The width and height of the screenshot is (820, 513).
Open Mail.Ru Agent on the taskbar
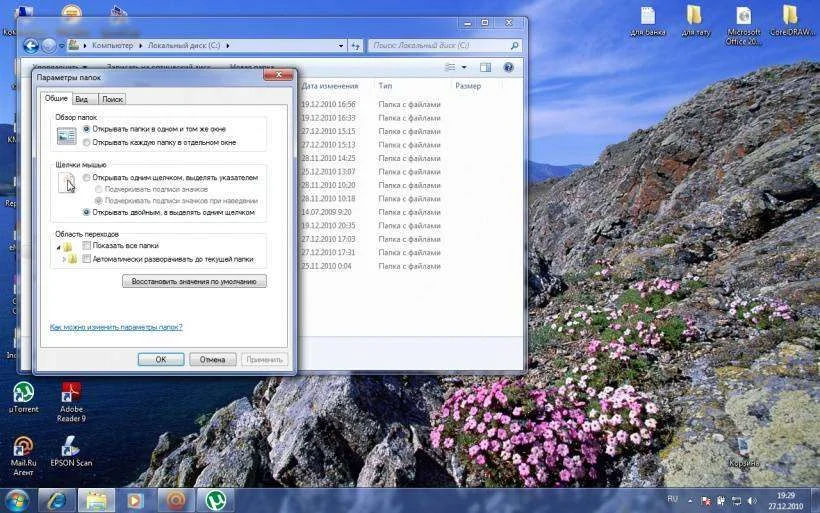pos(176,500)
